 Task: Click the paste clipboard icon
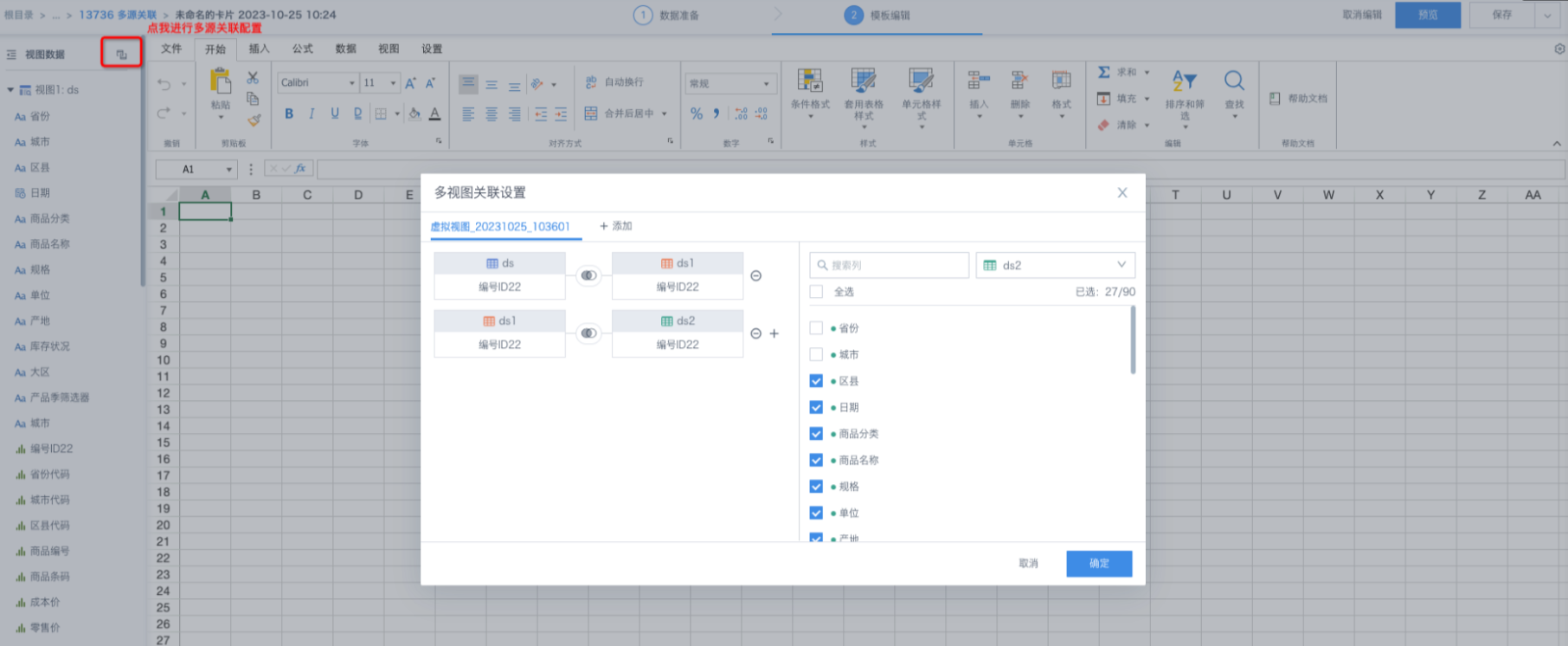(x=221, y=81)
